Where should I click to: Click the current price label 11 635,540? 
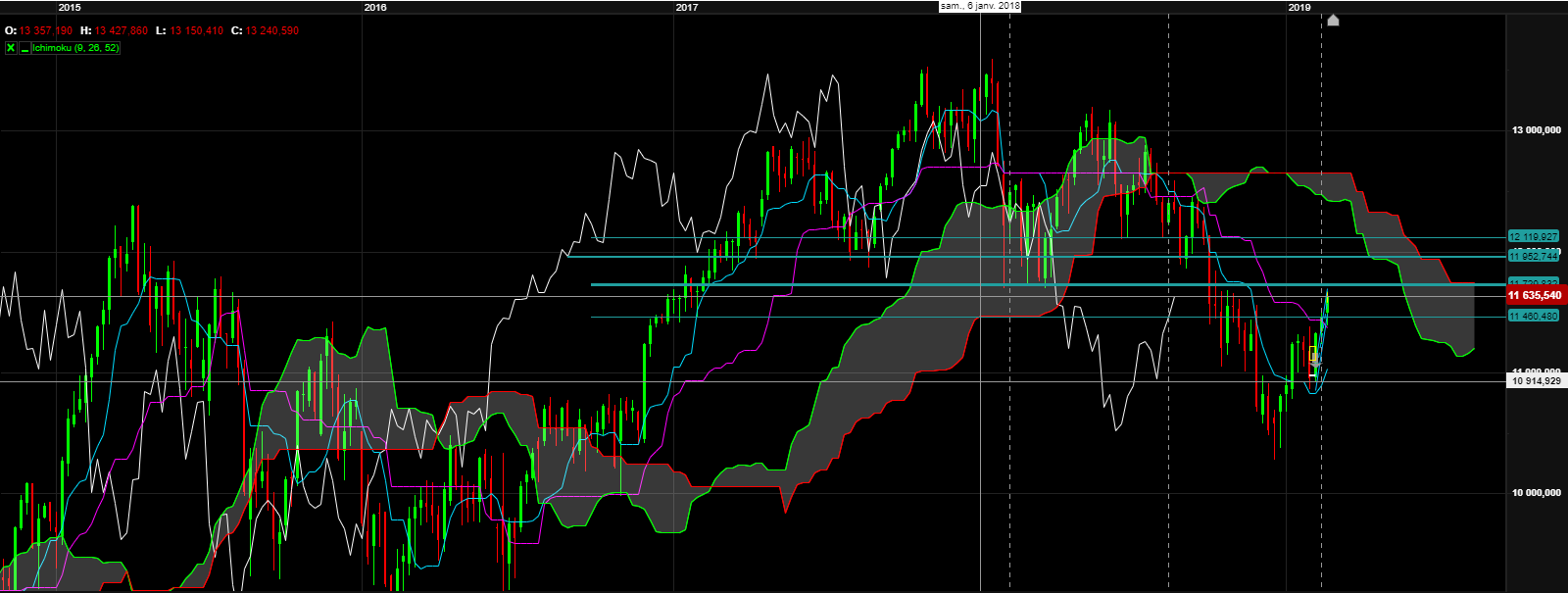1536,295
